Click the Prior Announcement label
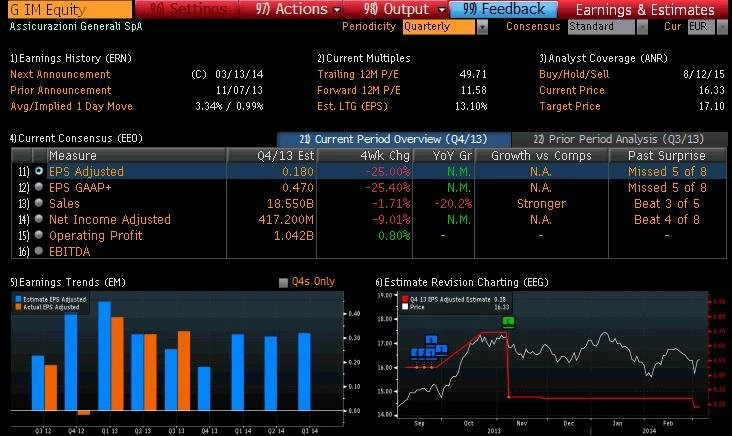 (x=61, y=90)
